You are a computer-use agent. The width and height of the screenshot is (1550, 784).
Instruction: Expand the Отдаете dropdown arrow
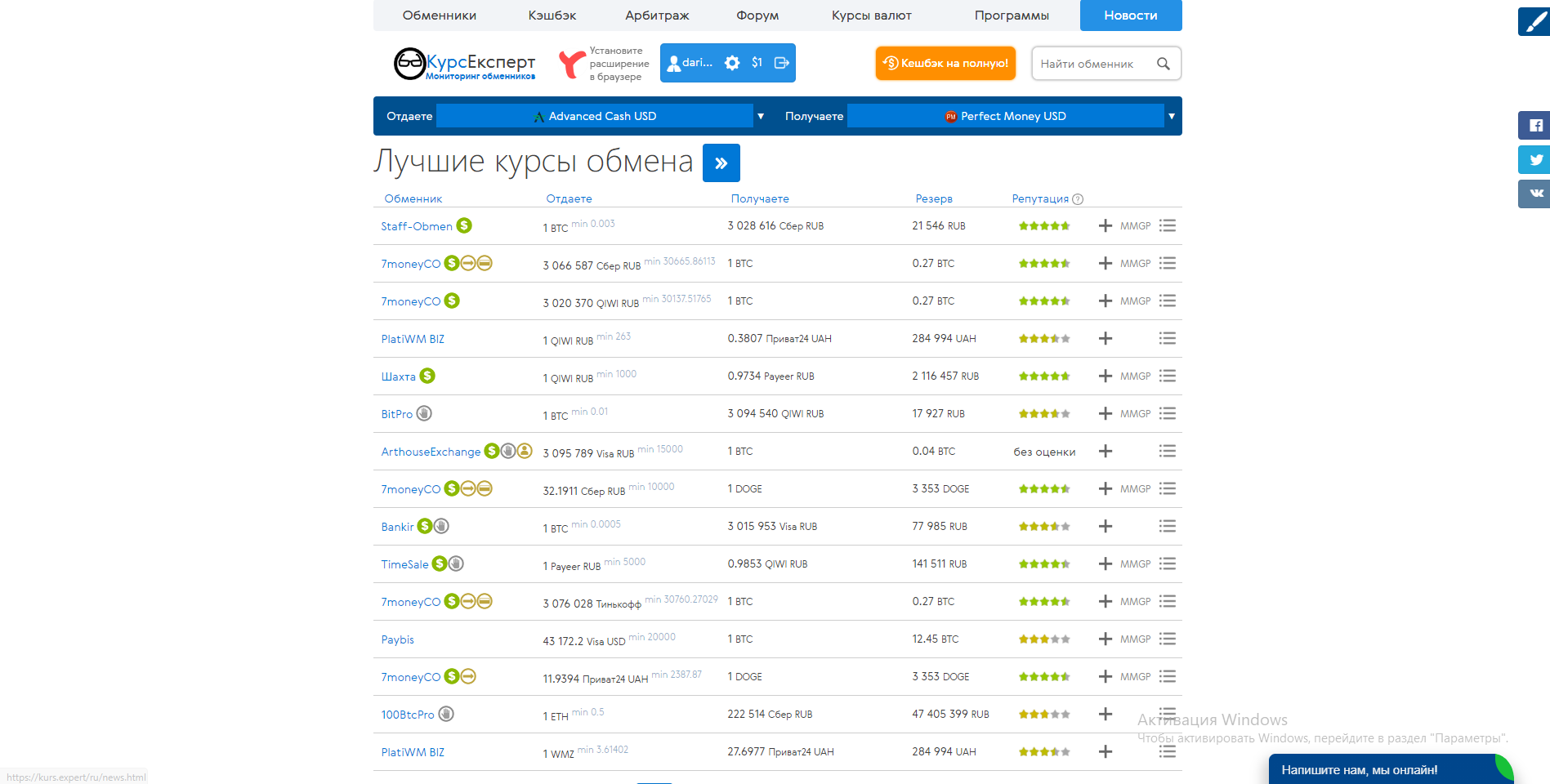click(761, 116)
